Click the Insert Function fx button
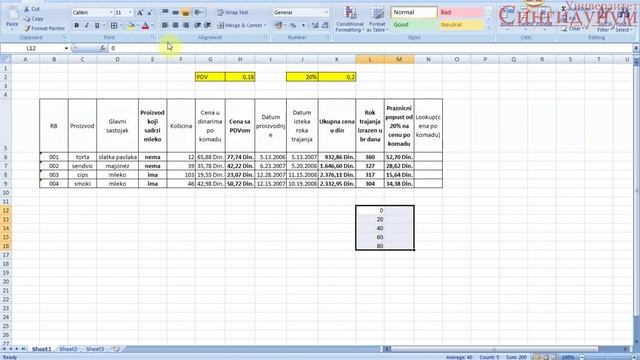This screenshot has width=640, height=360. [x=102, y=48]
